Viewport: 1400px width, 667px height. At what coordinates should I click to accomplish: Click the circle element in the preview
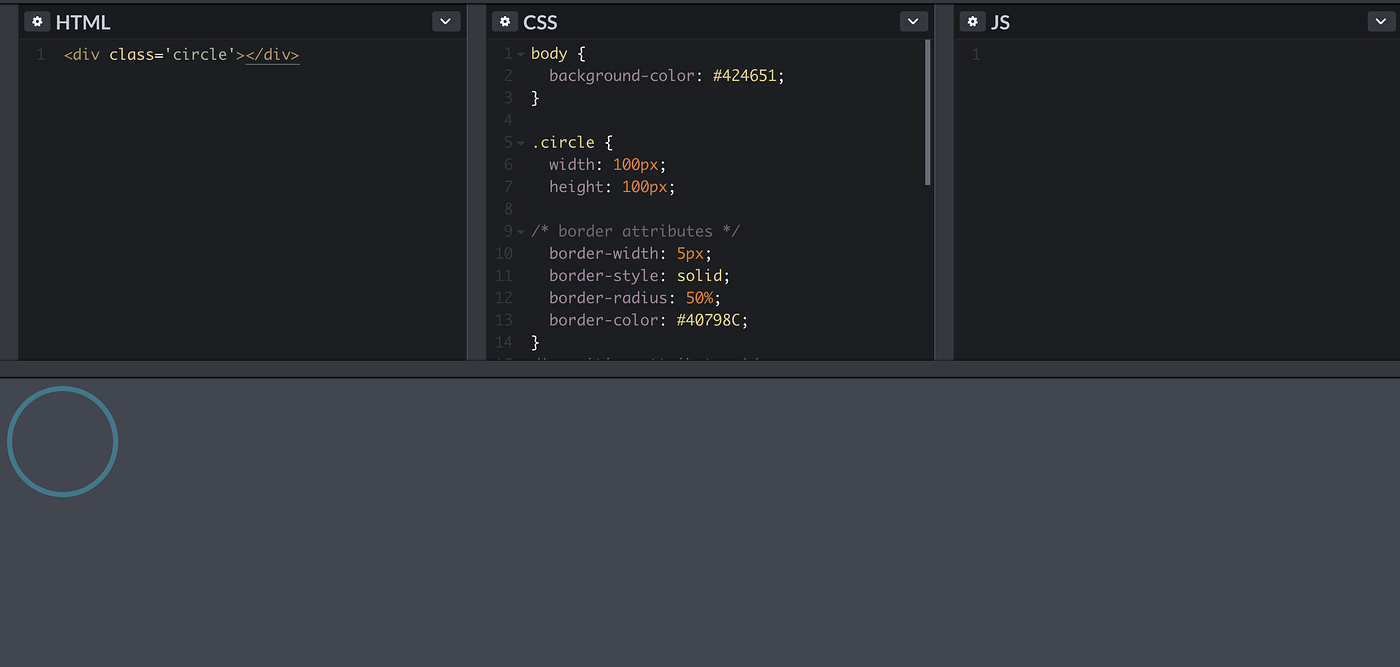[62, 441]
